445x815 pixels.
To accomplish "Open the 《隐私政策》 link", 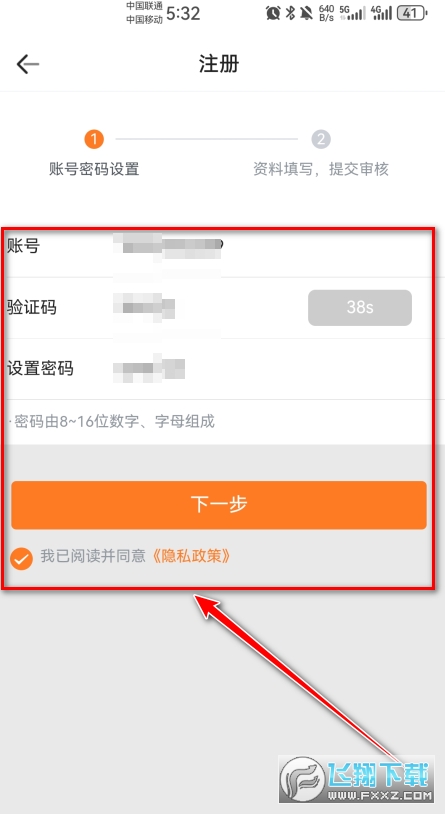I will click(191, 557).
